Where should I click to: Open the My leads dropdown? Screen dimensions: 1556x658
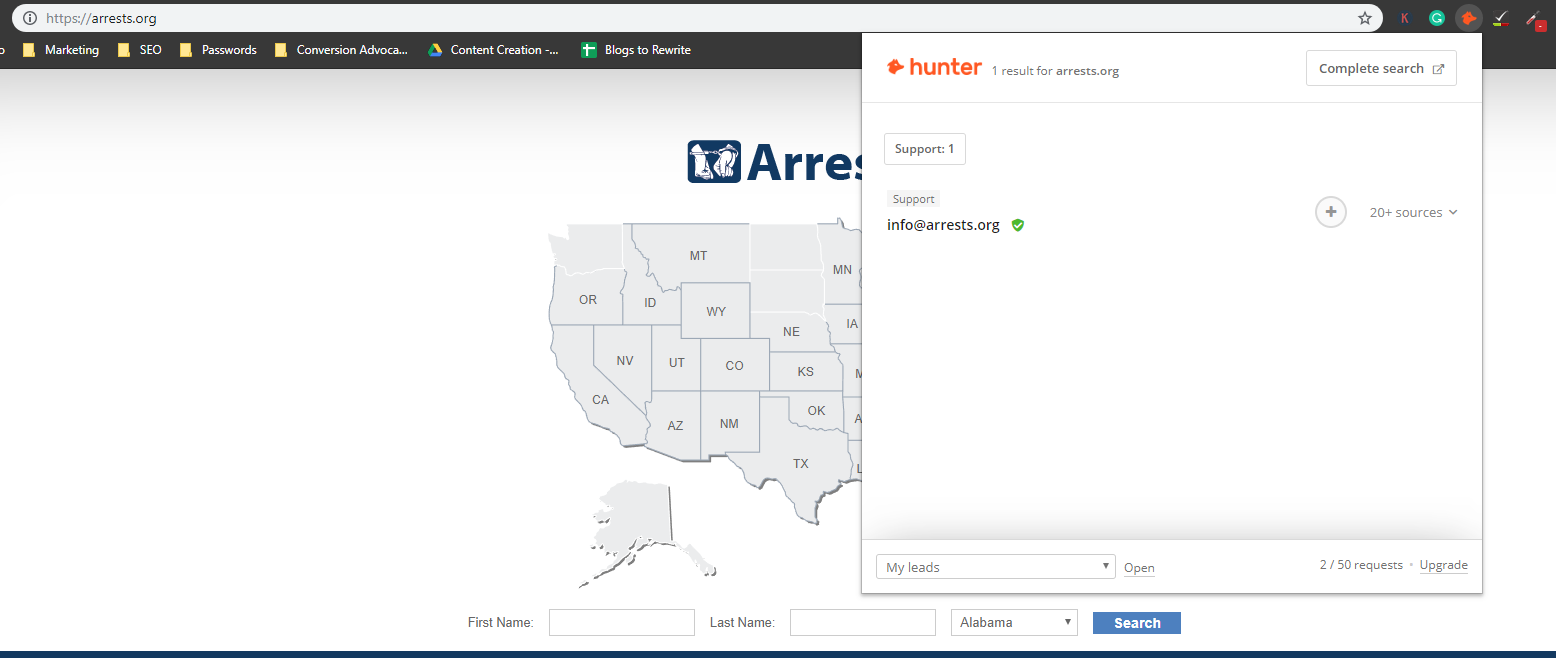coord(995,567)
